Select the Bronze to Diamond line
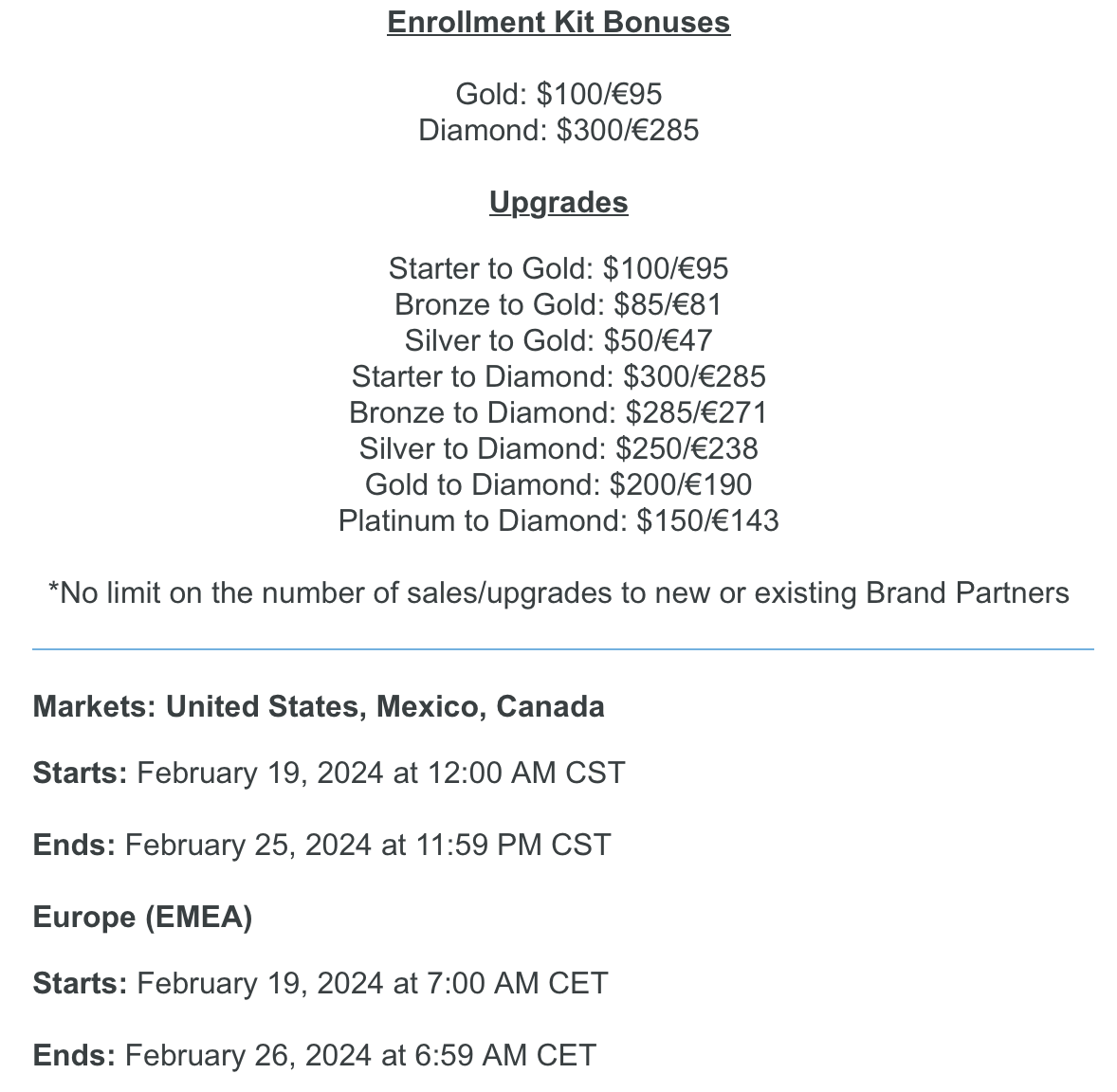 pos(558,412)
